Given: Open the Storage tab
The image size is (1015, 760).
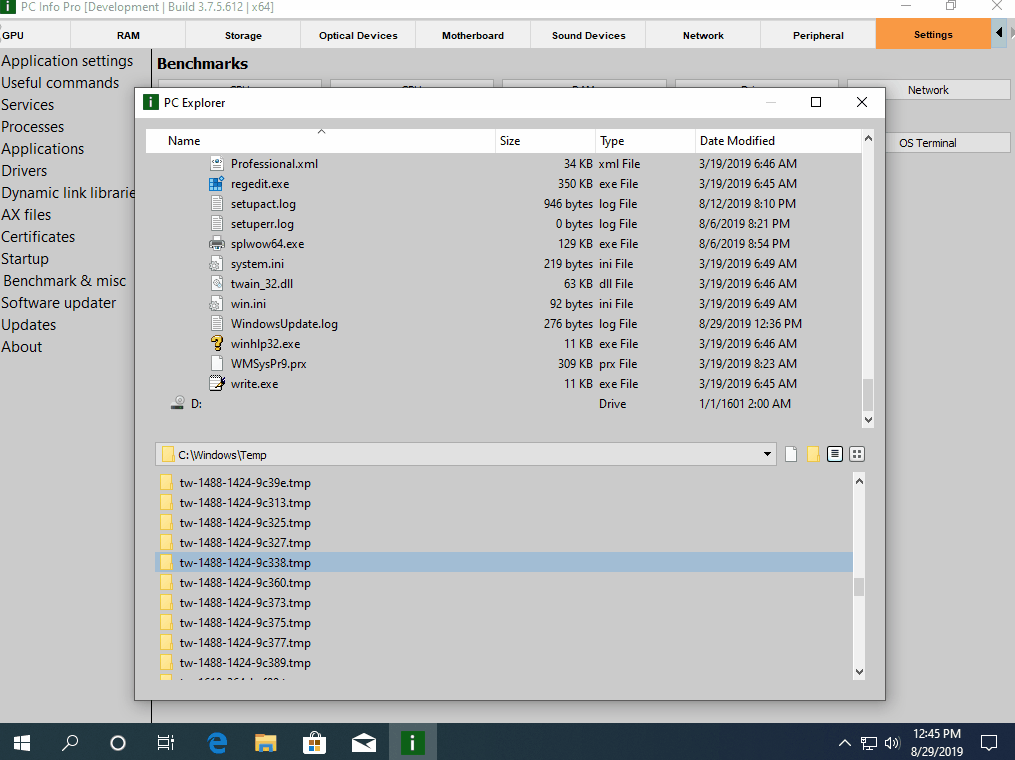Looking at the screenshot, I should coord(243,35).
